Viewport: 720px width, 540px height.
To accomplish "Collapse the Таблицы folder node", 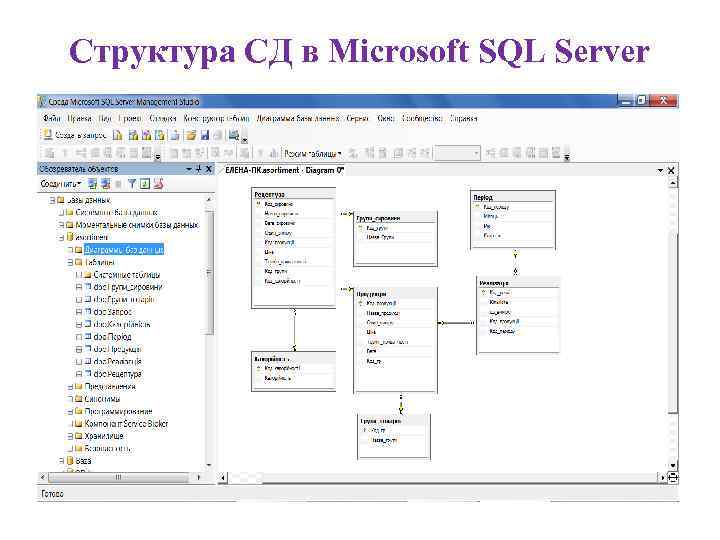I will (x=70, y=262).
